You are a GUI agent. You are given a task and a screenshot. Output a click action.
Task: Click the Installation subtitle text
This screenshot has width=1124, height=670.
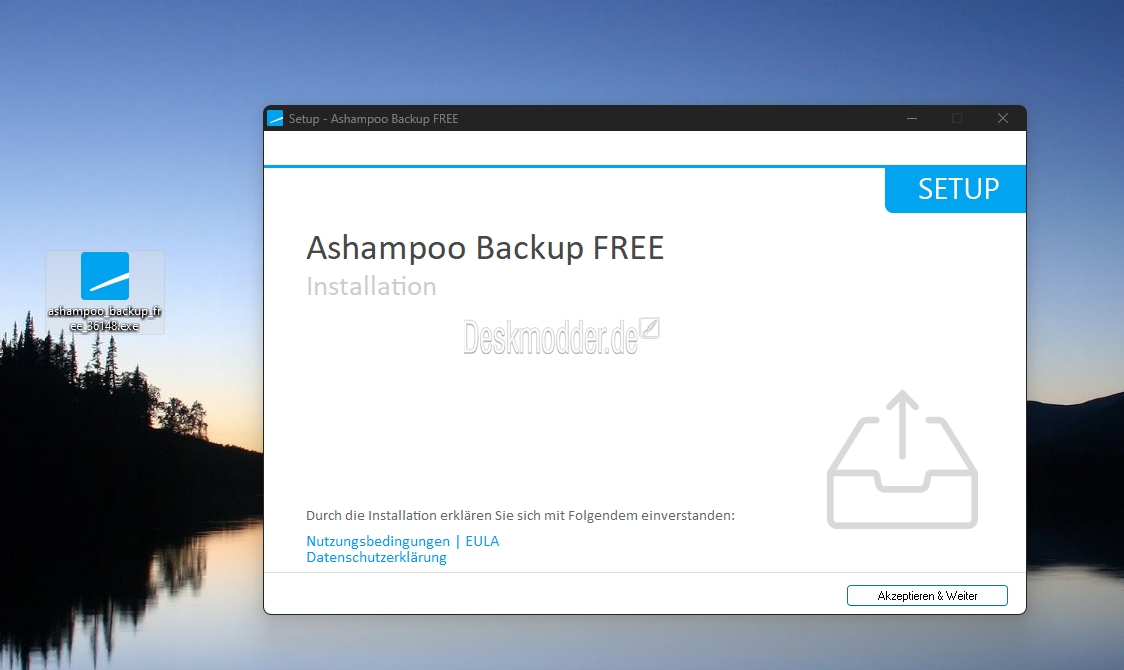371,287
